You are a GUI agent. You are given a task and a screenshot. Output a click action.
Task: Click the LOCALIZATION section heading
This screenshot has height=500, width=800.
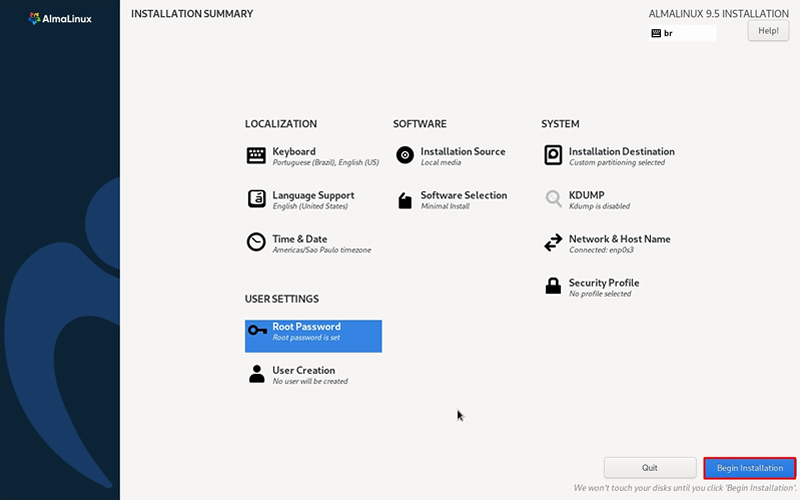(x=281, y=124)
